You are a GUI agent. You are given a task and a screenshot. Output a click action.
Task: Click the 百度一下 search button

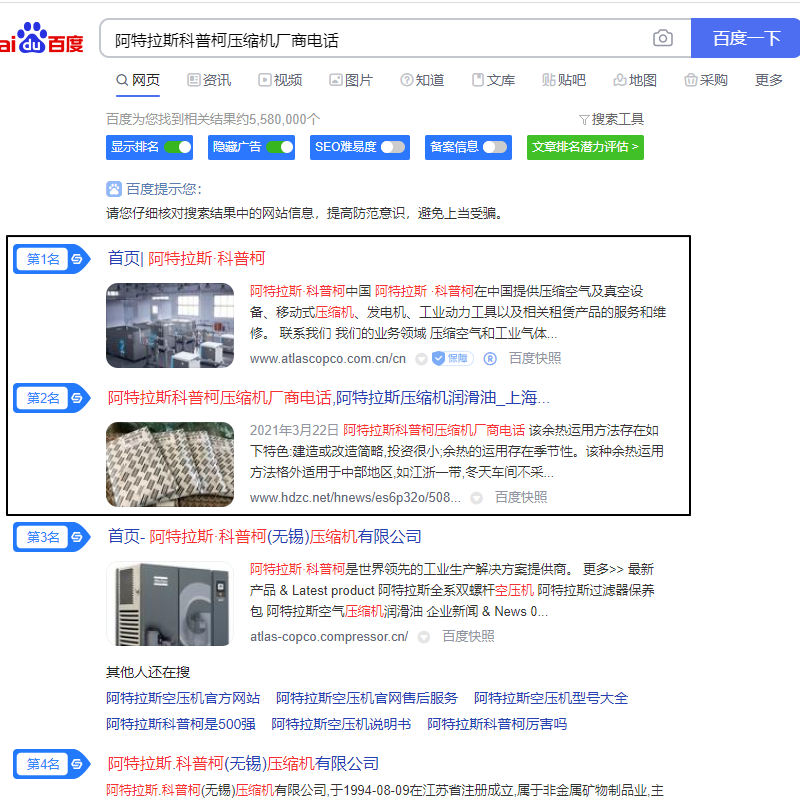(x=745, y=38)
